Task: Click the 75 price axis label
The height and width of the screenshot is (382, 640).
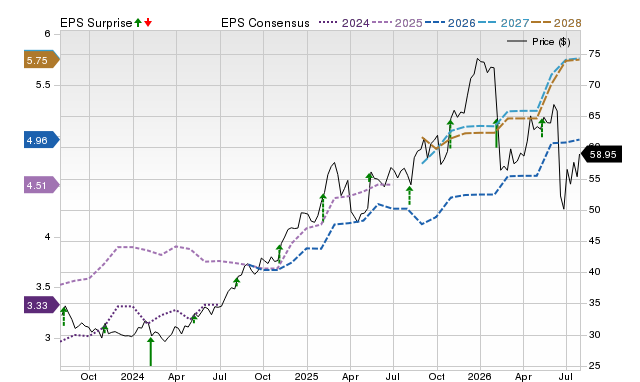Action: tap(594, 54)
